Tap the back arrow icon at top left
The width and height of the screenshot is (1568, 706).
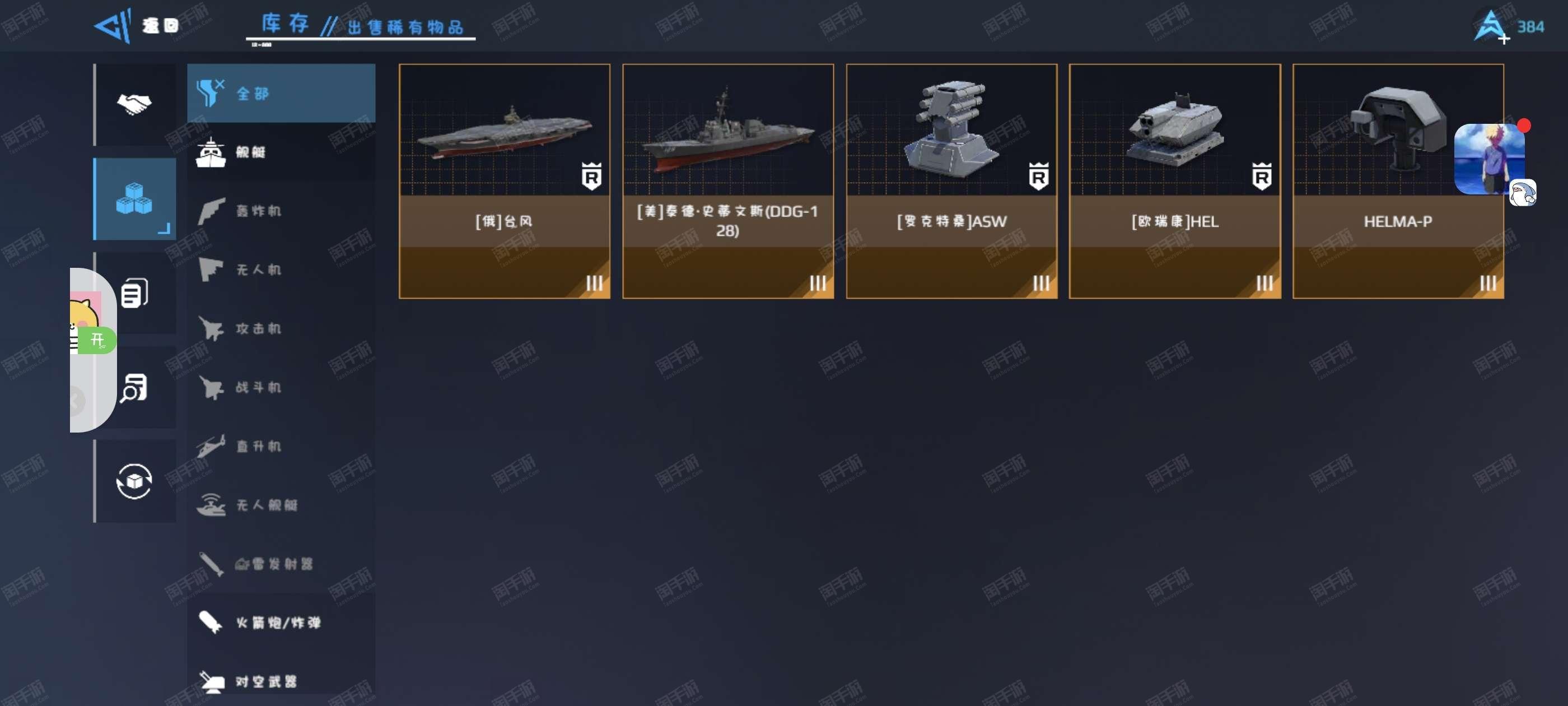point(113,26)
